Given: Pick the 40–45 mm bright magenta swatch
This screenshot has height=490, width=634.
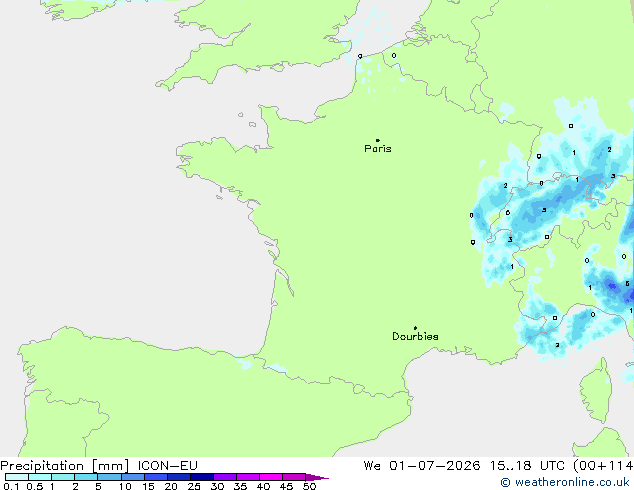Looking at the screenshot, I should point(271,477).
